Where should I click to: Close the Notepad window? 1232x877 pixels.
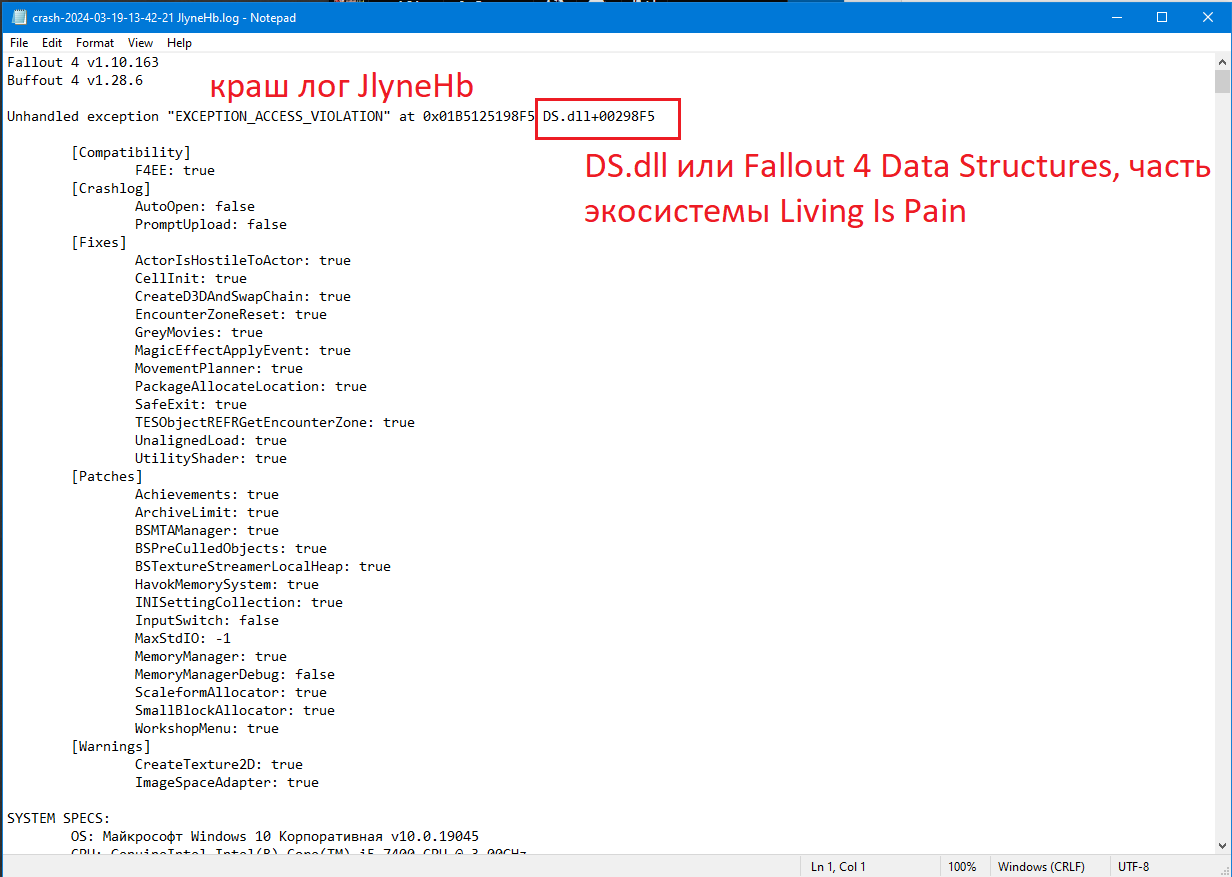tap(1207, 17)
